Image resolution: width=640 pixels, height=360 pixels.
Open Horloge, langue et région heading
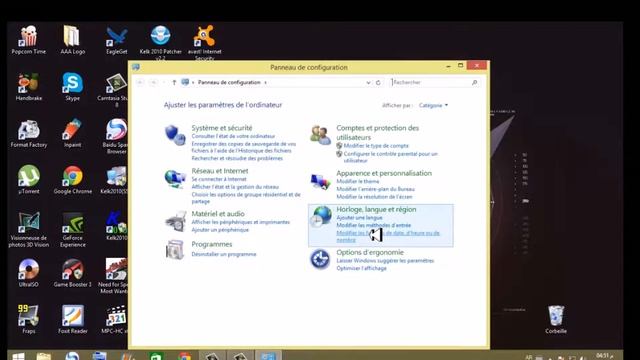pos(376,209)
